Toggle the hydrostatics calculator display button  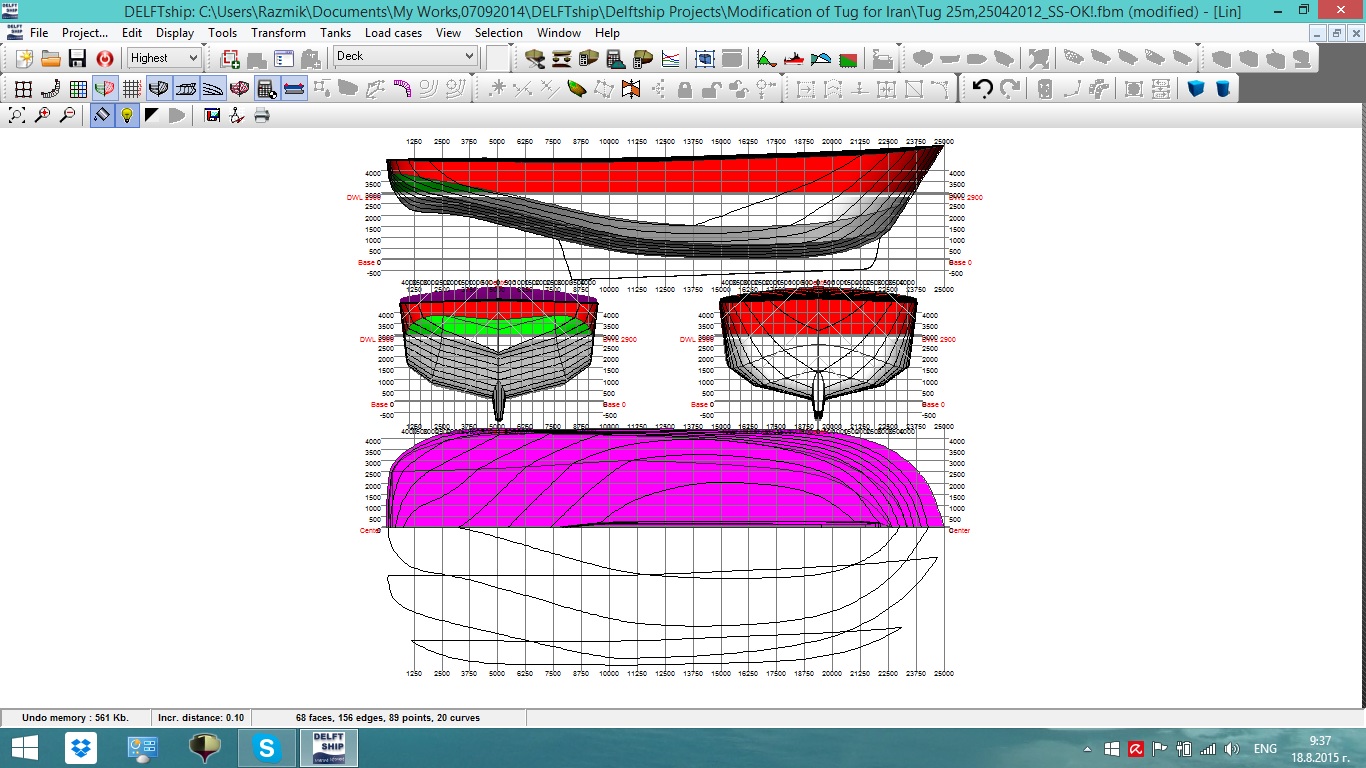pos(267,89)
